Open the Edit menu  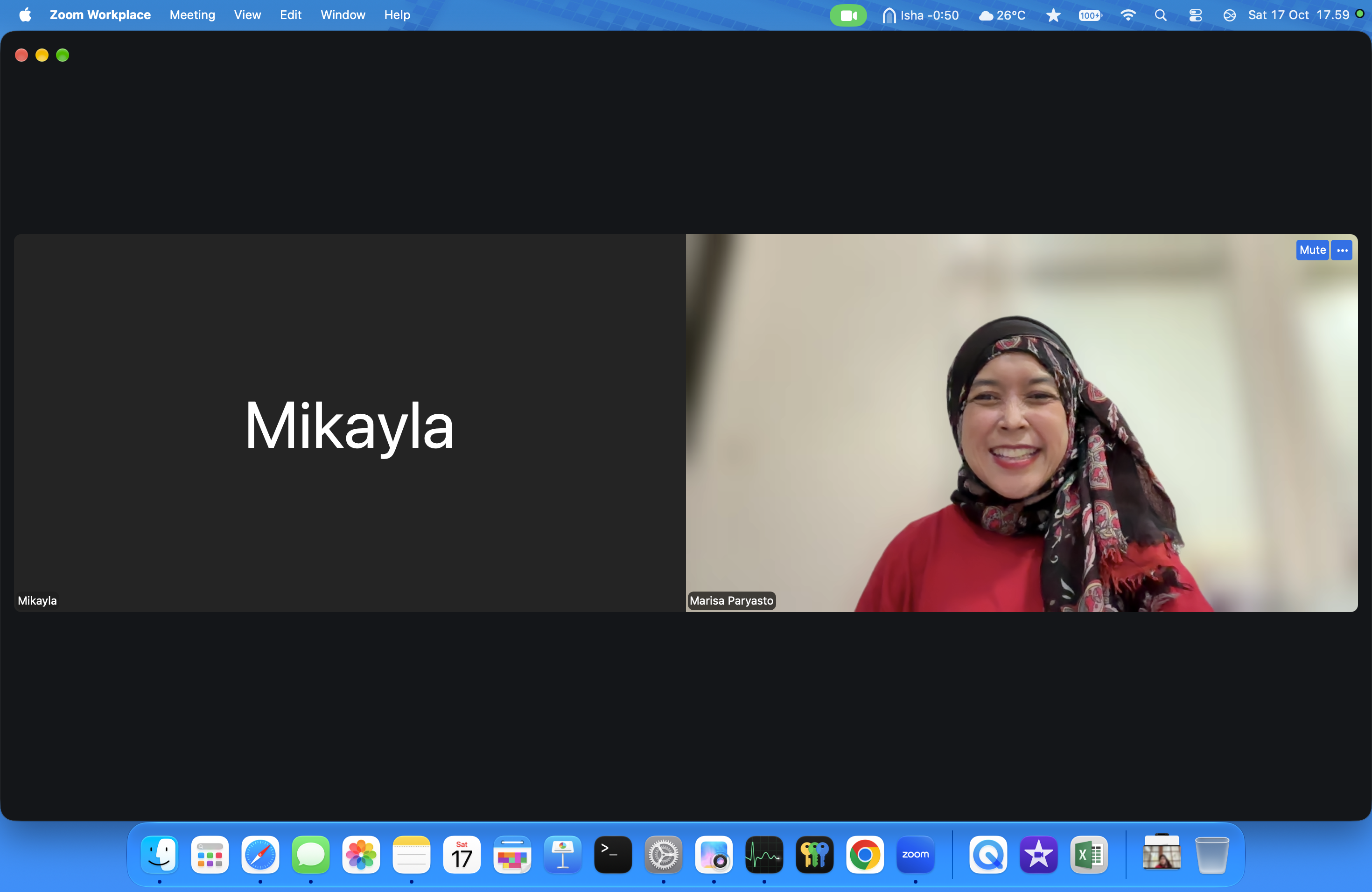(291, 15)
